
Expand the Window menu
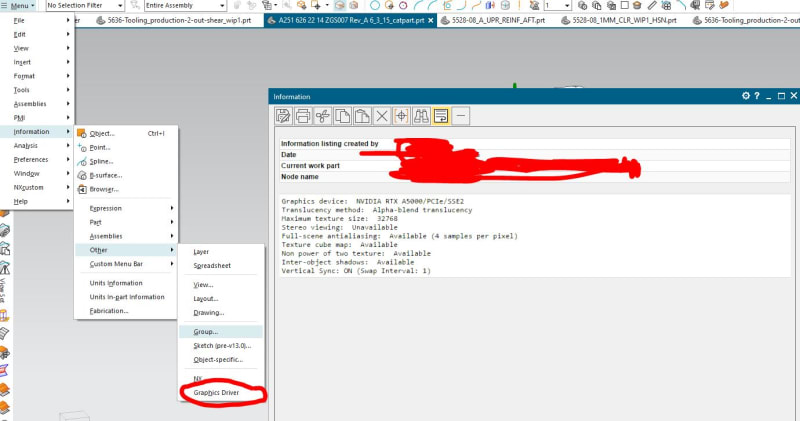(38, 174)
